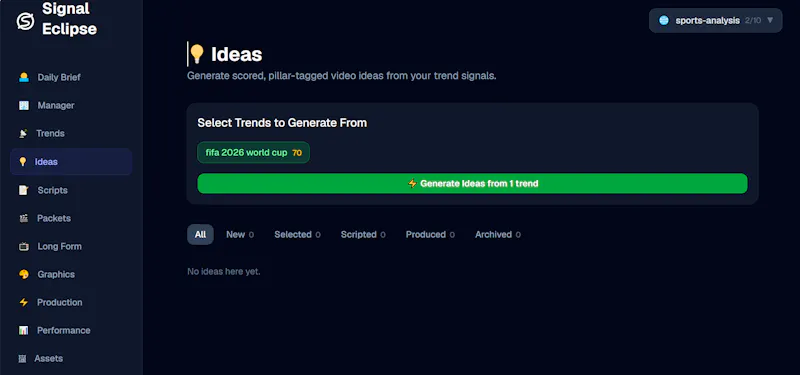
Task: Click the Performance chart icon
Action: coord(23,331)
